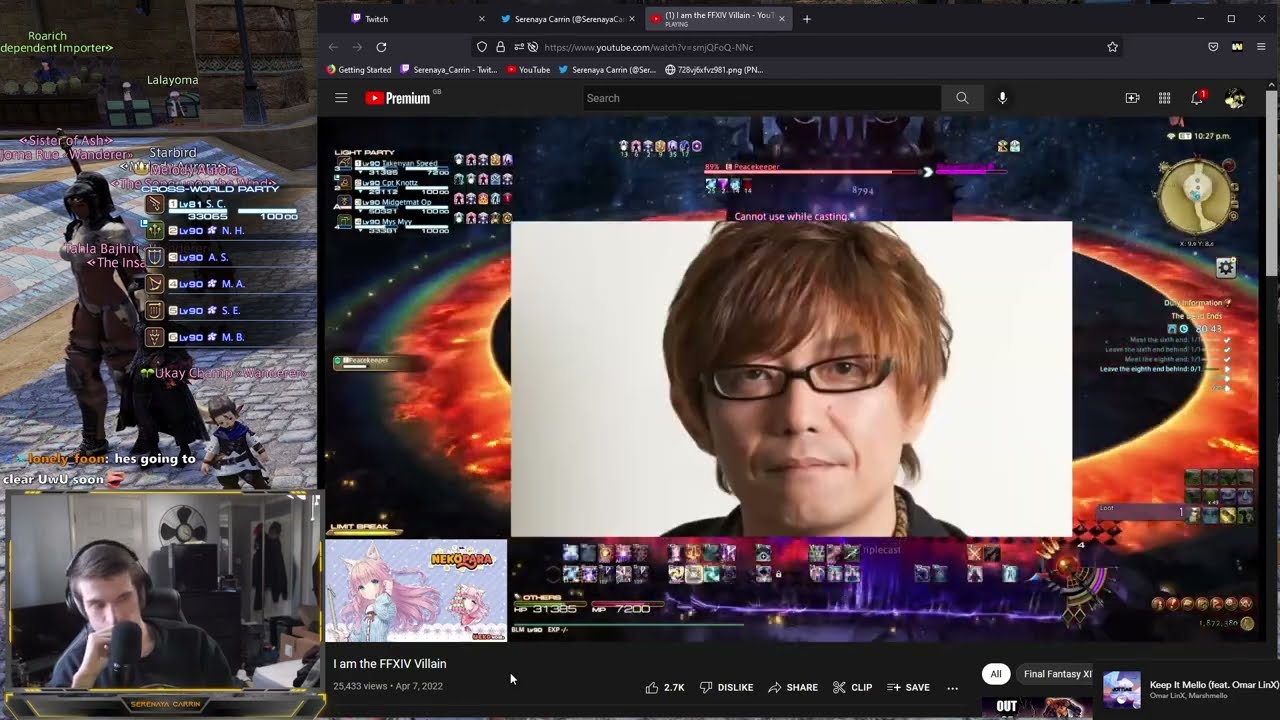The image size is (1280, 720).
Task: Select the All filter chip
Action: (996, 674)
